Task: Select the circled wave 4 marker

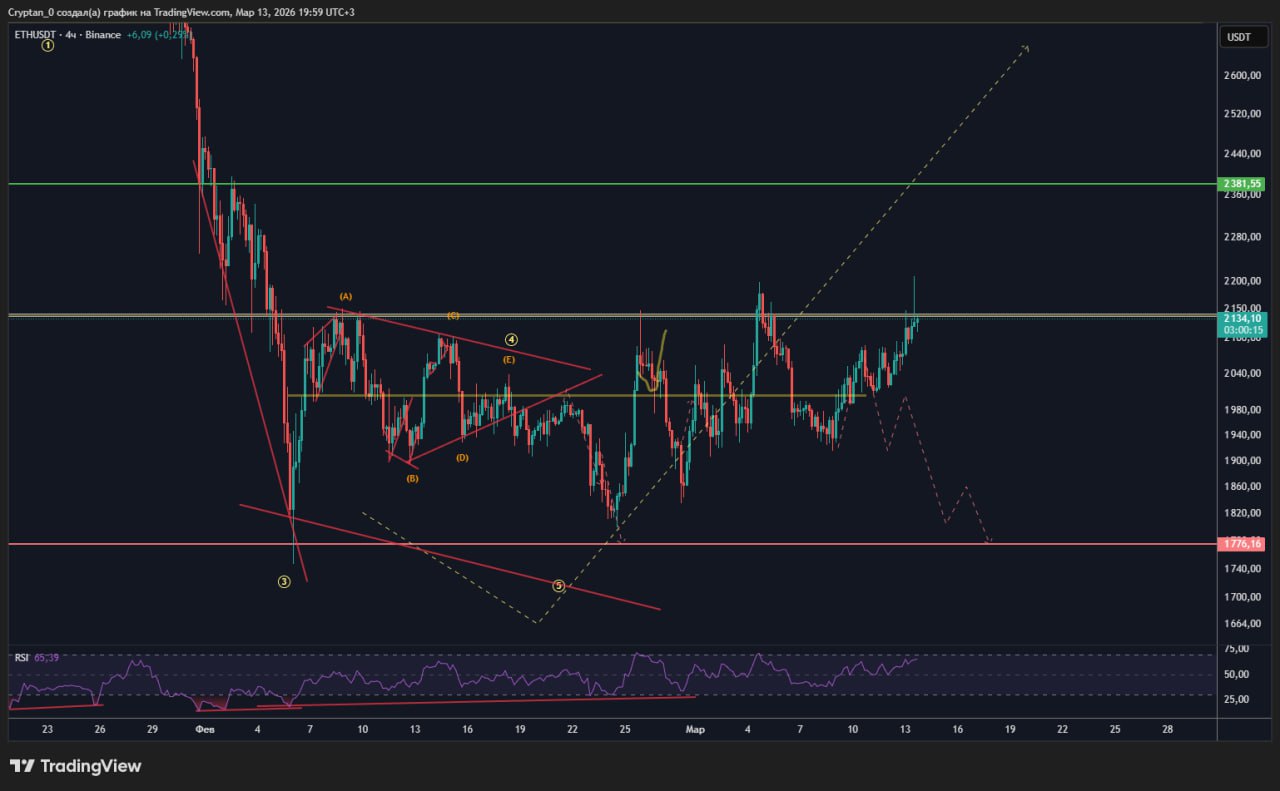Action: pyautogui.click(x=510, y=340)
